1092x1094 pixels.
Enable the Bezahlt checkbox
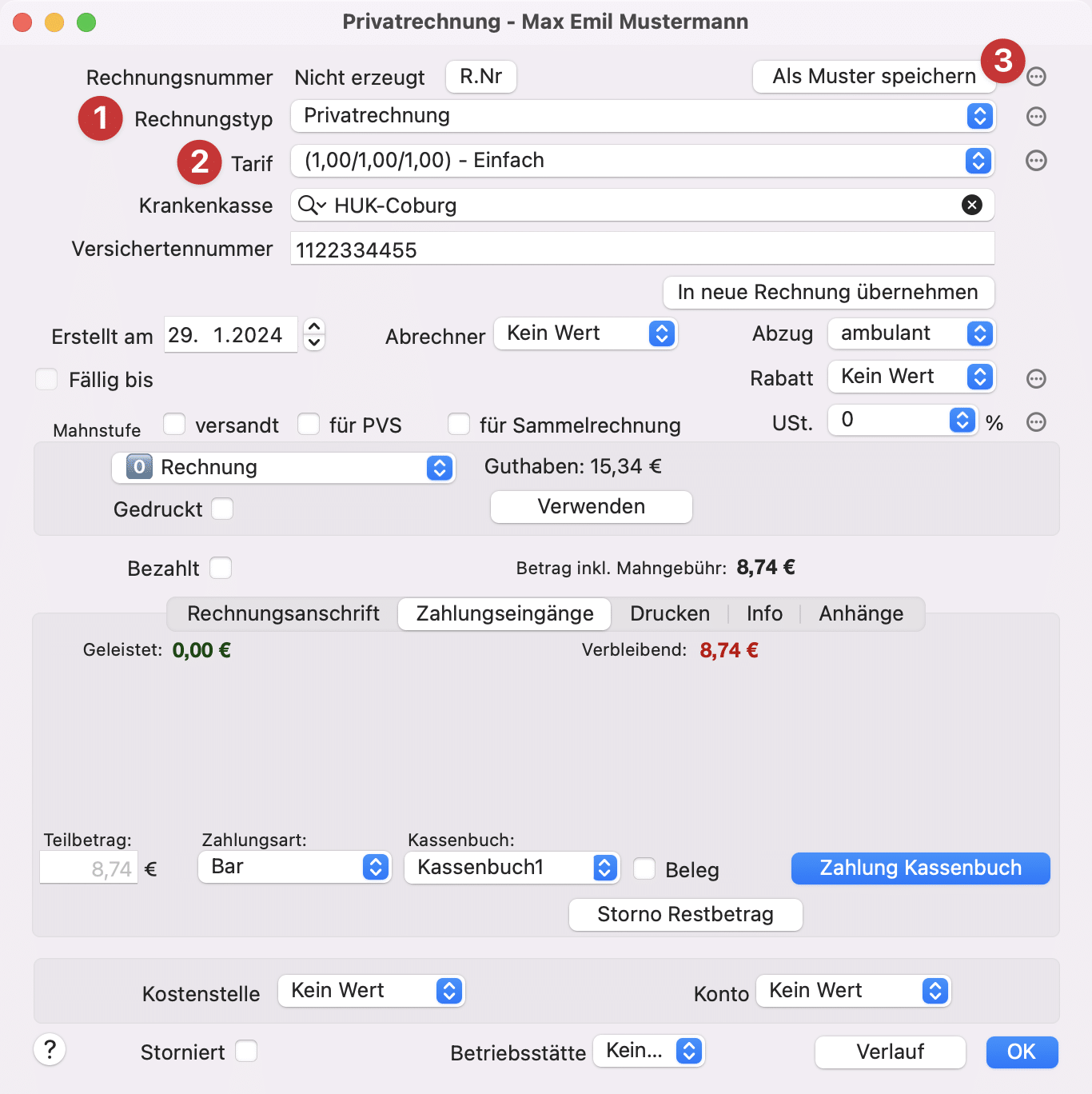tap(221, 568)
